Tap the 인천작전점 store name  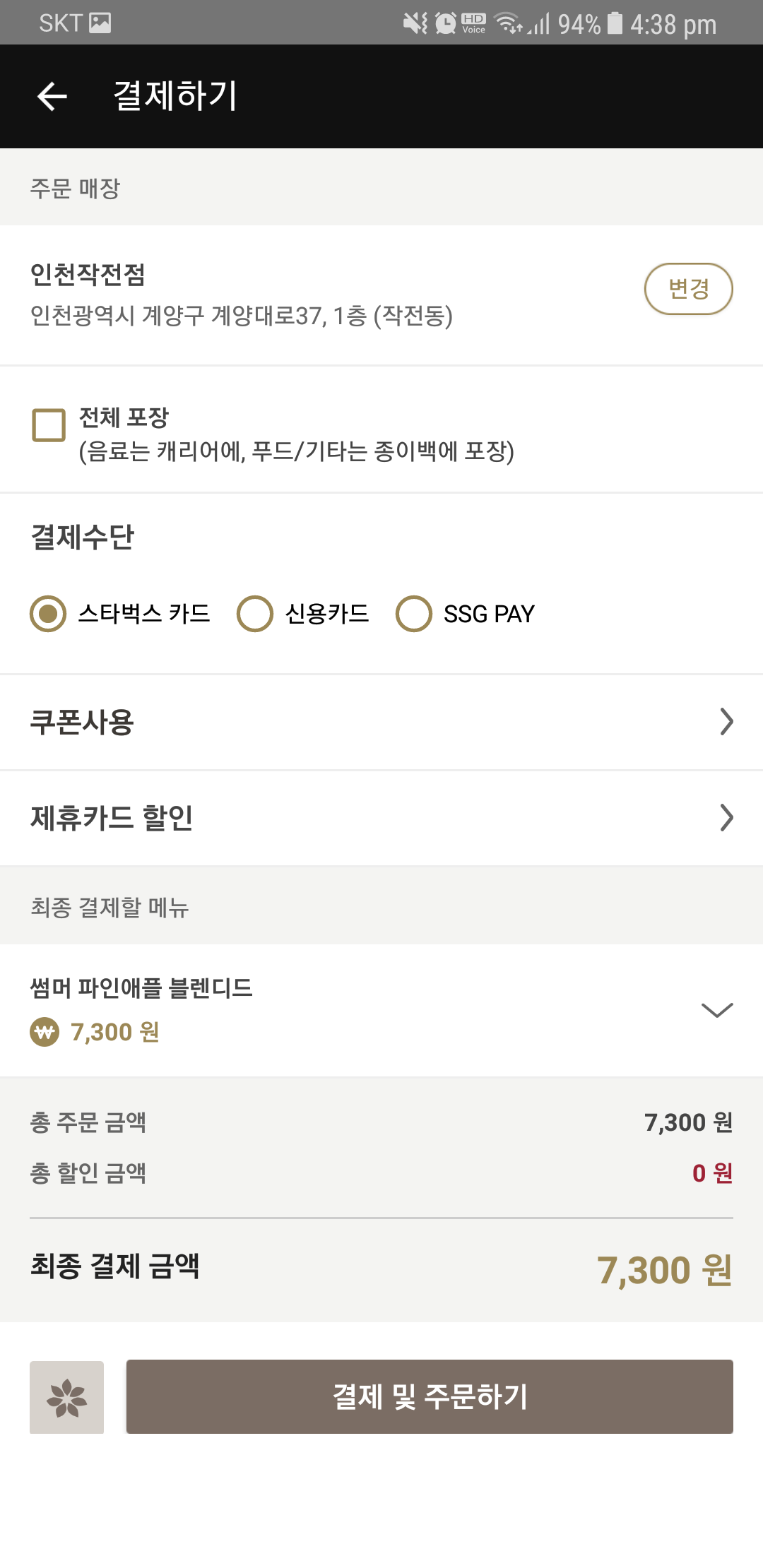pyautogui.click(x=88, y=274)
